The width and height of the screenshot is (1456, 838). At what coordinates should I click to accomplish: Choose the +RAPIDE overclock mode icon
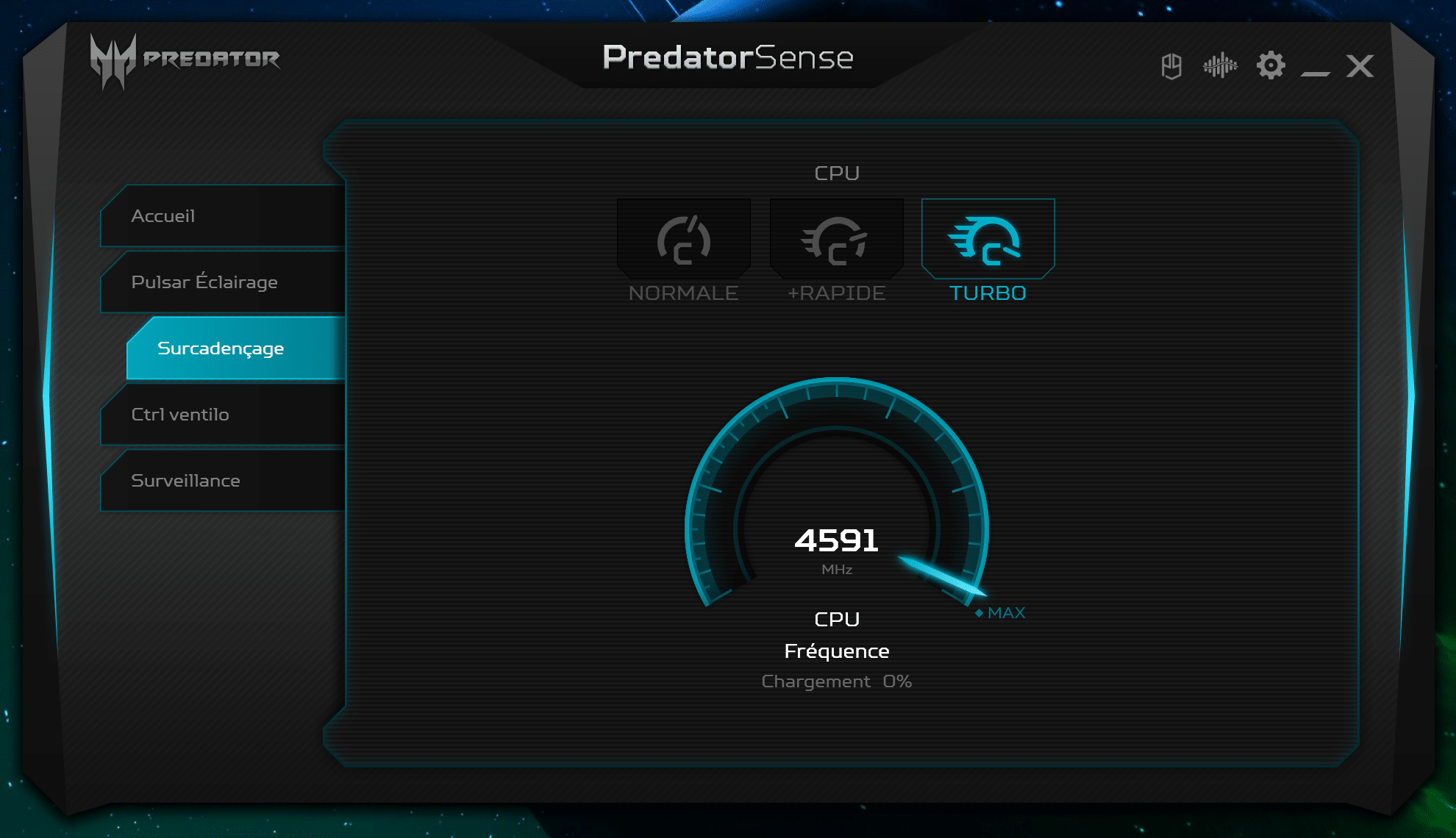[836, 239]
